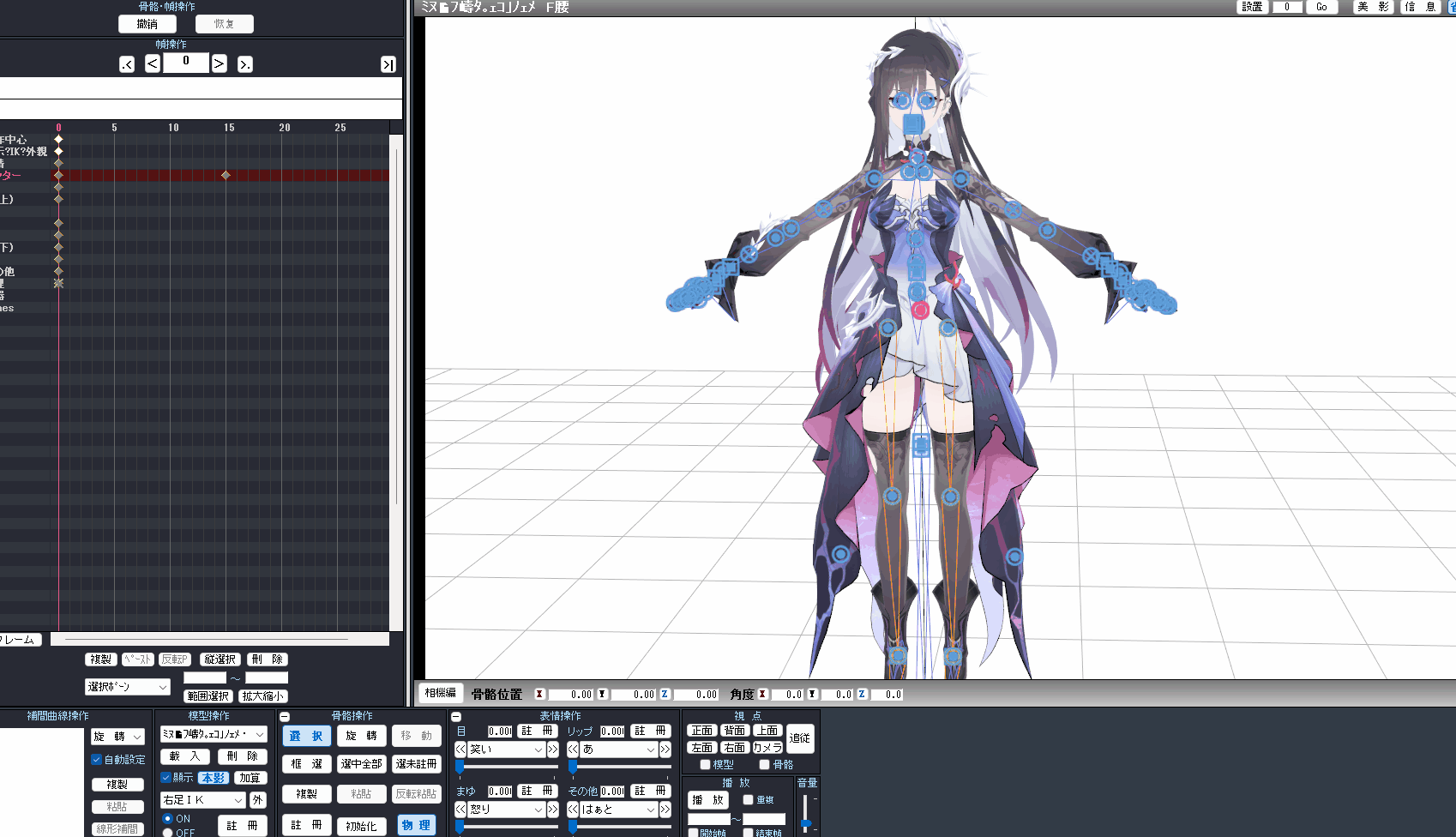Screen dimensions: 1456x837
Task: Advance one frame with the > button
Action: pyautogui.click(x=219, y=63)
